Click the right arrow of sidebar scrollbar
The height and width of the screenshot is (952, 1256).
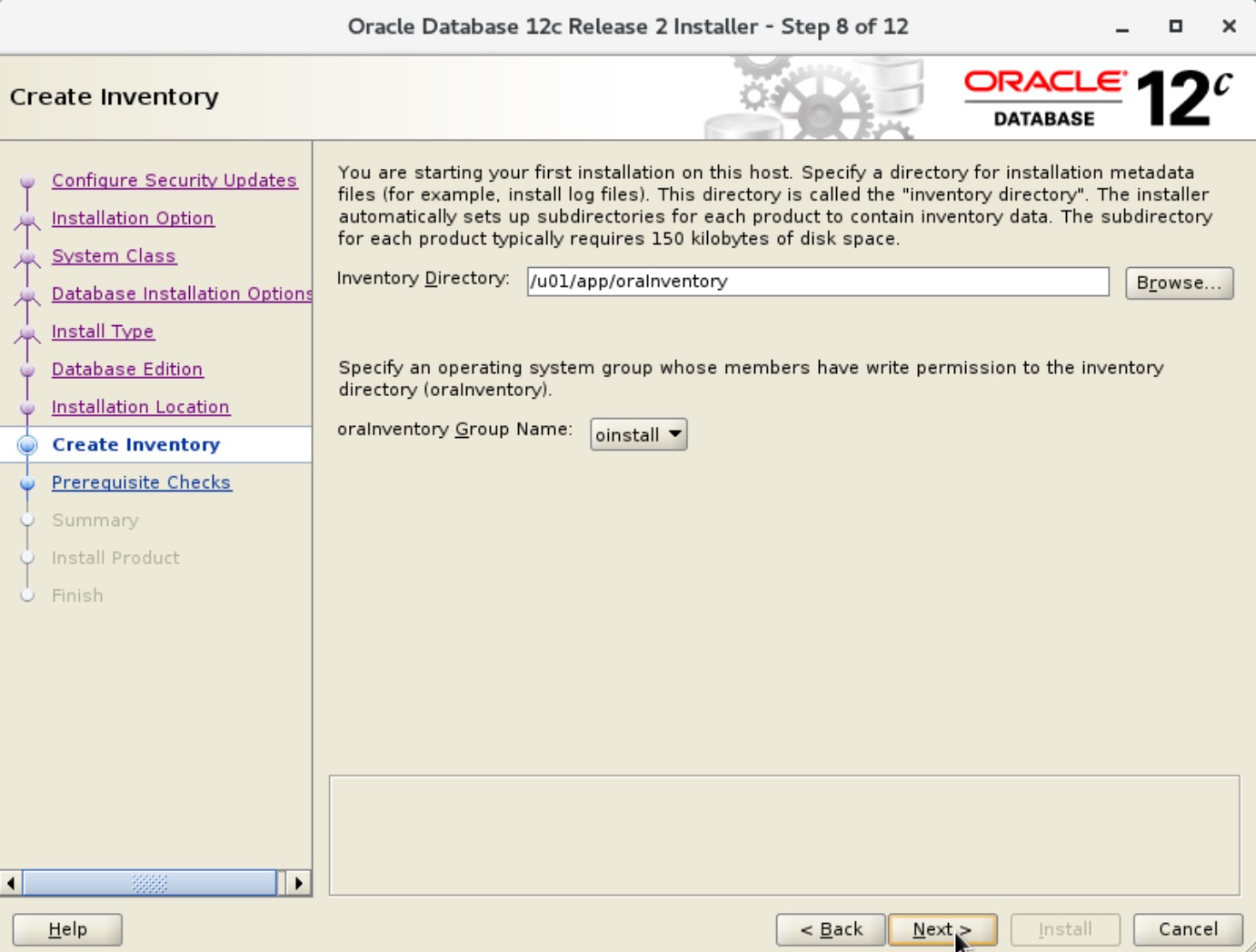click(298, 883)
